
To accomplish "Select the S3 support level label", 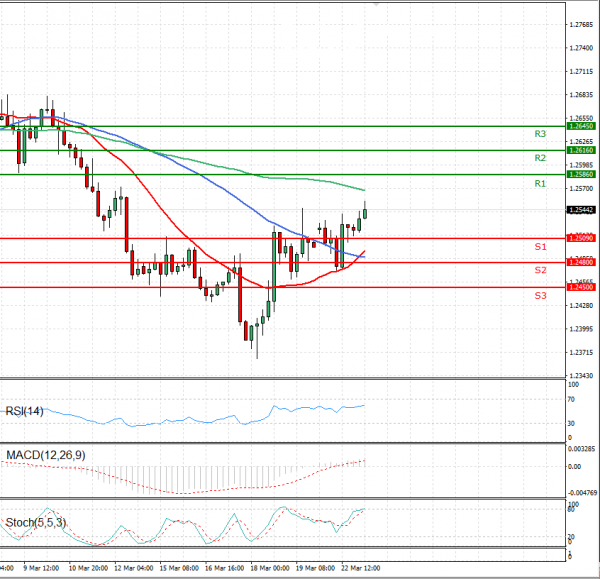I will 539,296.
